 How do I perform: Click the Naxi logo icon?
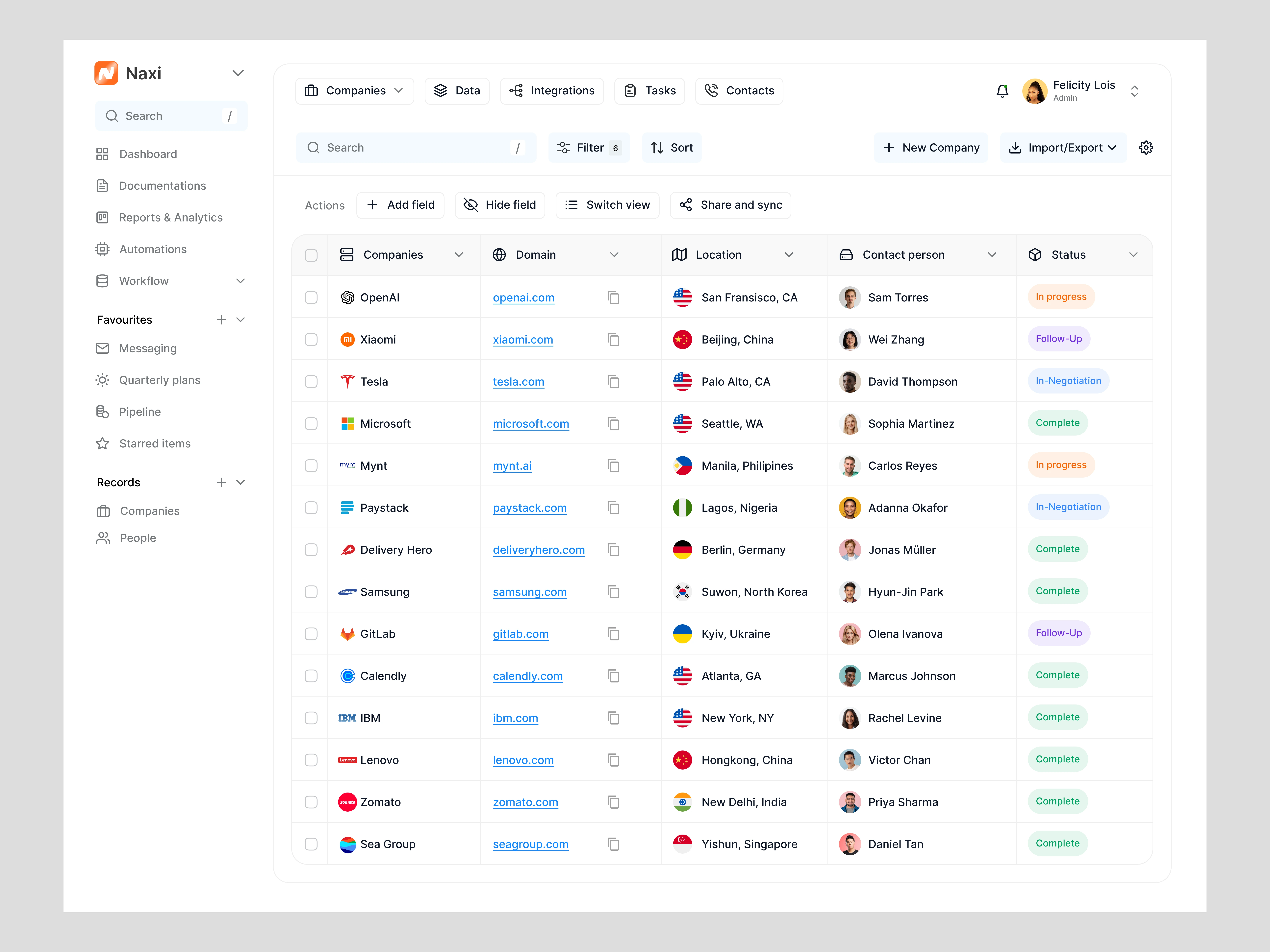coord(106,73)
